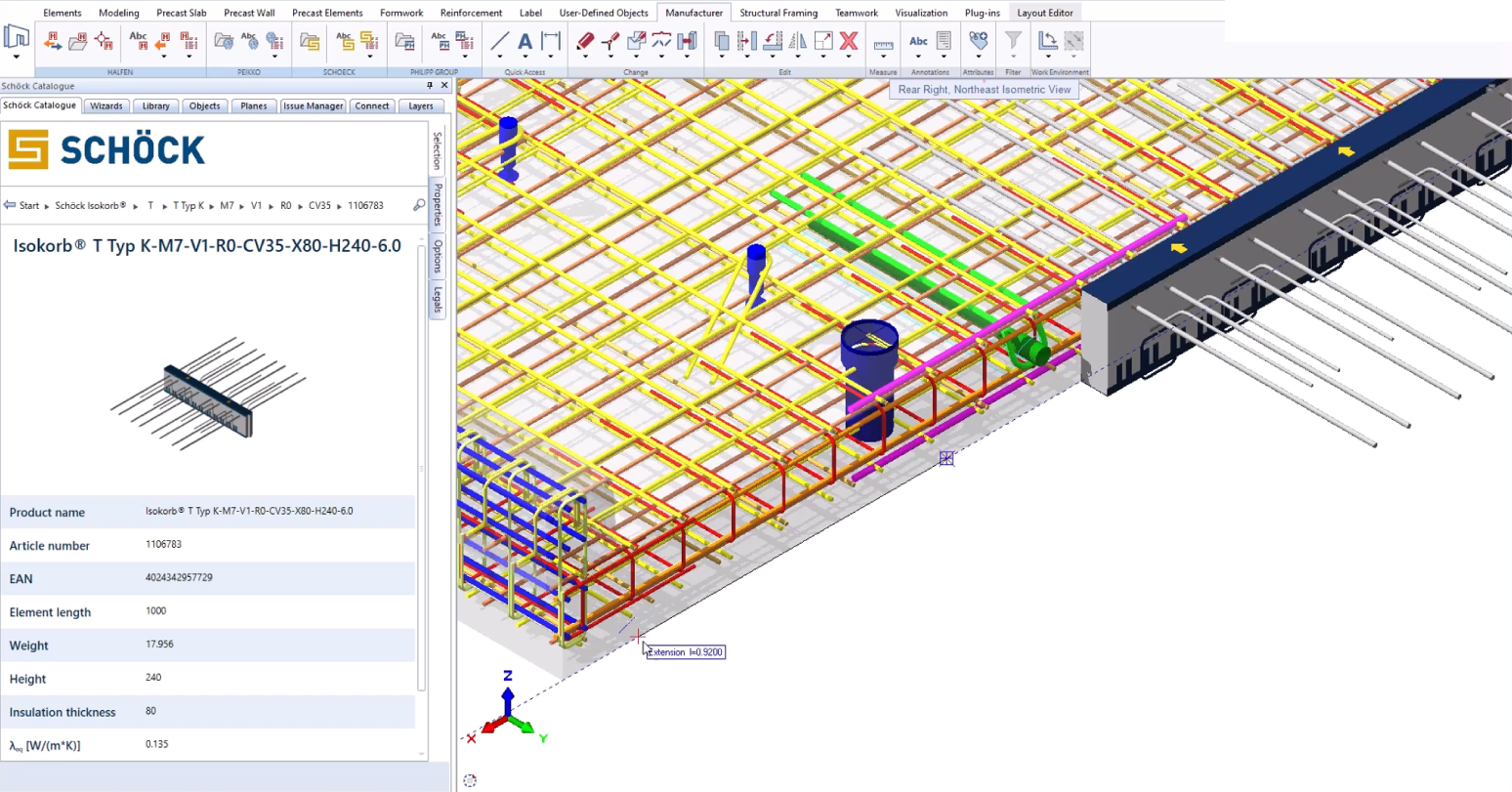
Task: Expand dropdown under Annotations Abc tool
Action: pyautogui.click(x=918, y=58)
